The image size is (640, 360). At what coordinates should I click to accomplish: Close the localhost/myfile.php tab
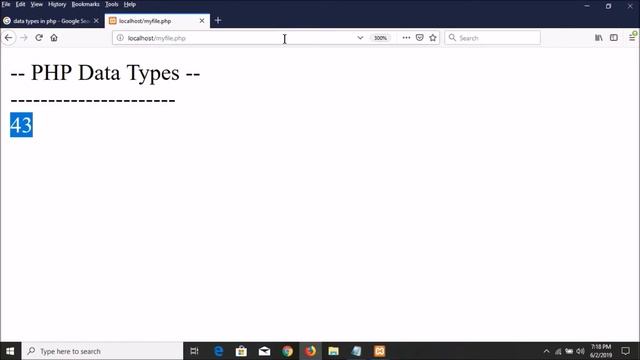tap(202, 21)
